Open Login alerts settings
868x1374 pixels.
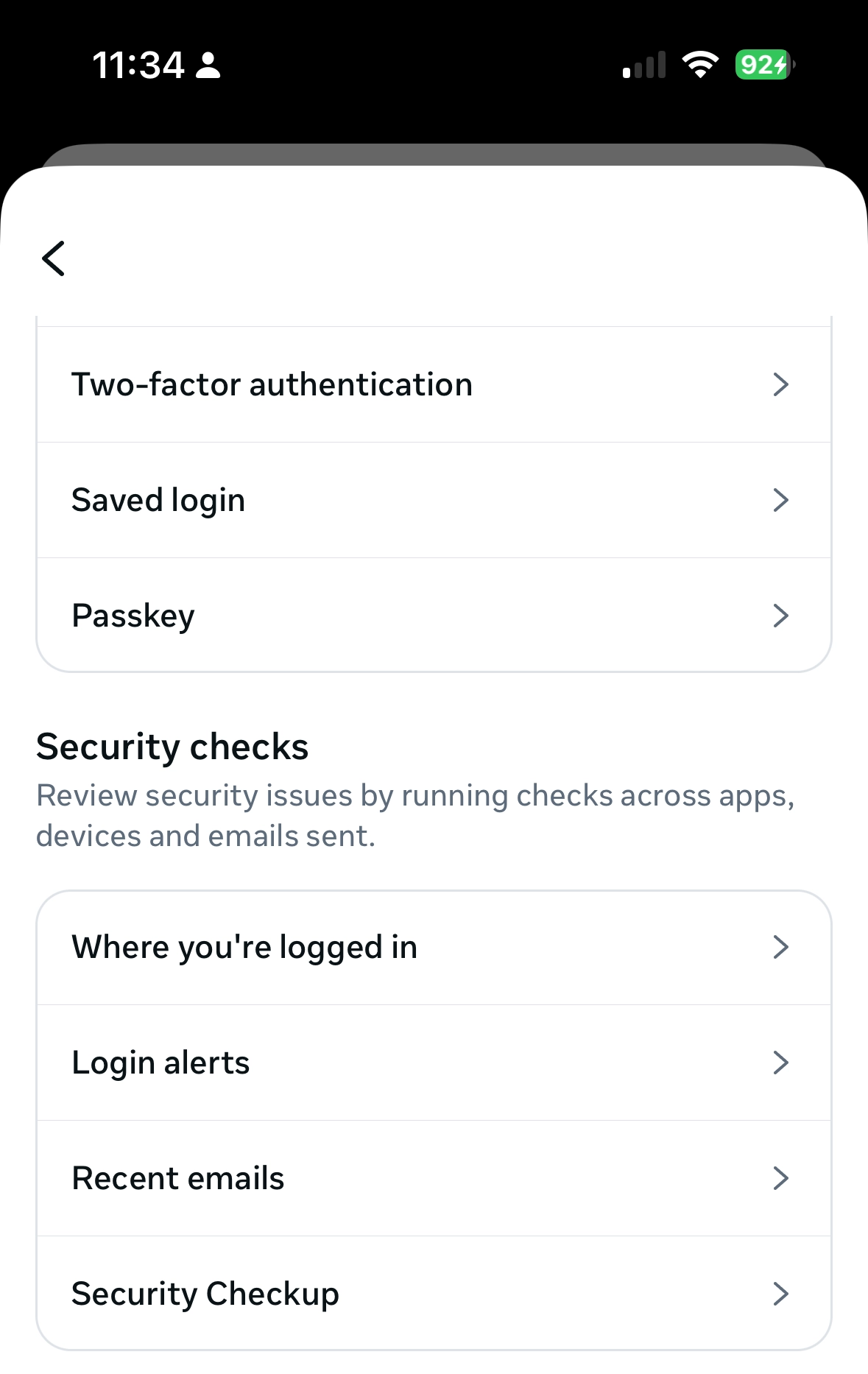(x=160, y=1063)
